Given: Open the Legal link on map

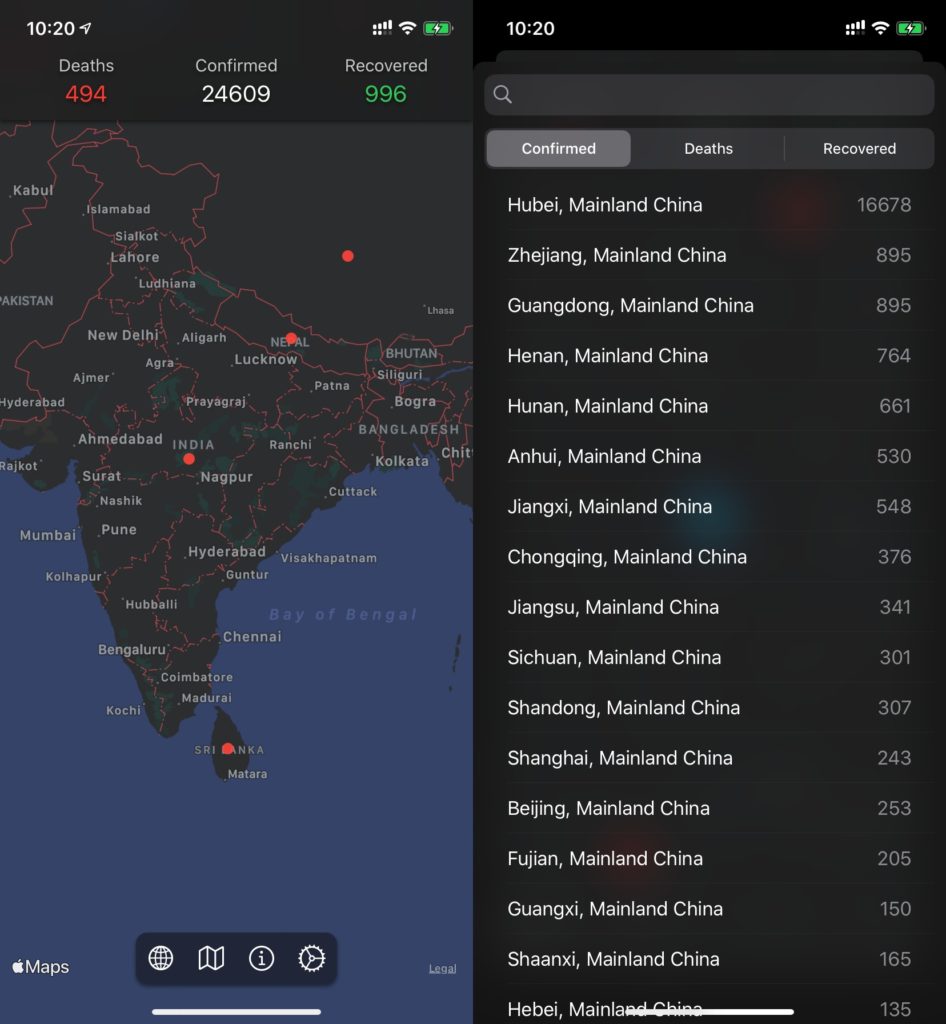Looking at the screenshot, I should tap(443, 968).
